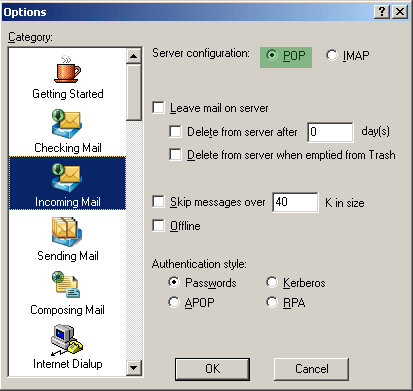The width and height of the screenshot is (413, 391).
Task: Select the Internet Dialup computer icon
Action: [x=67, y=340]
